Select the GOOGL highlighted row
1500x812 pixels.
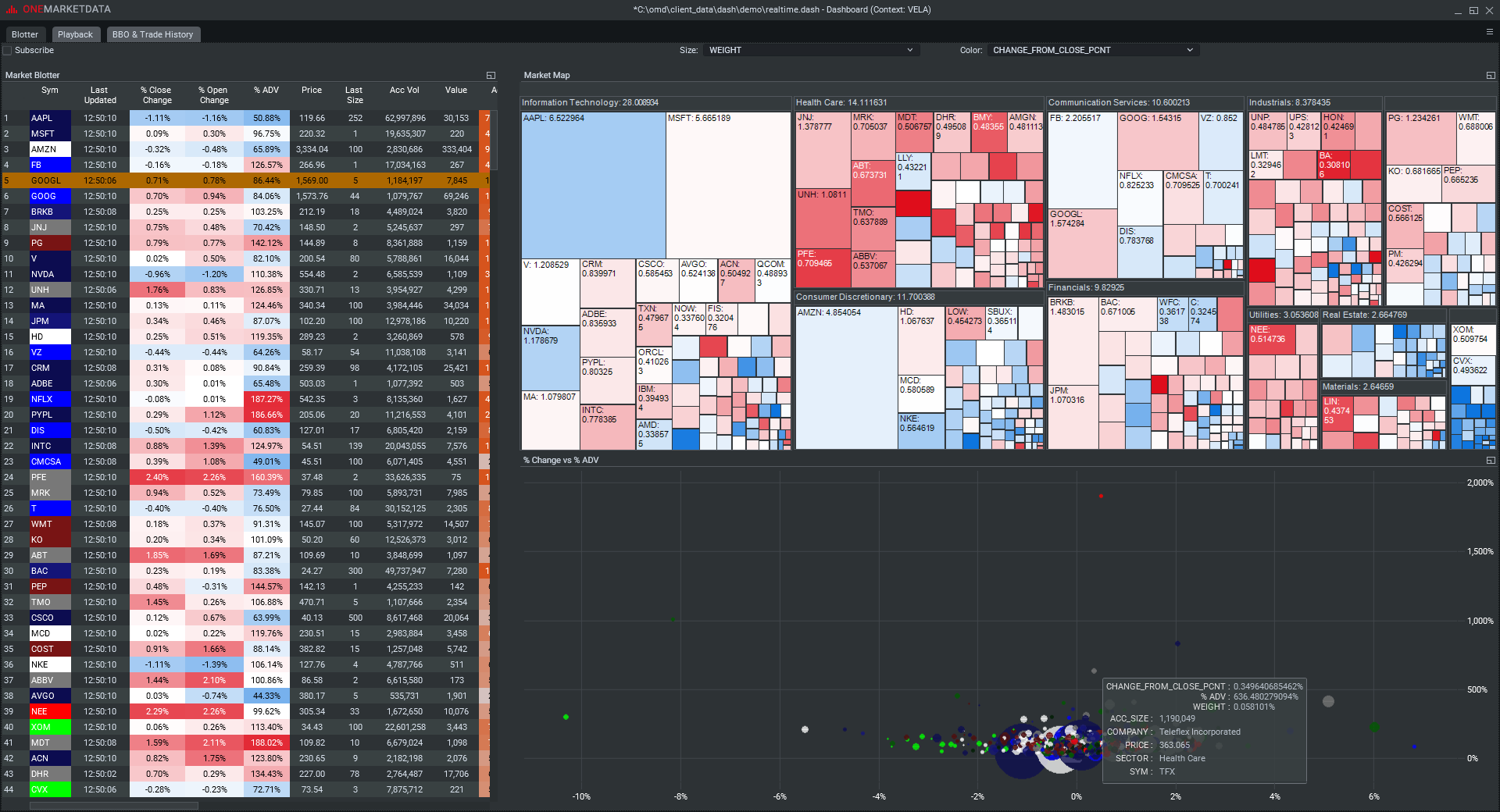(245, 180)
